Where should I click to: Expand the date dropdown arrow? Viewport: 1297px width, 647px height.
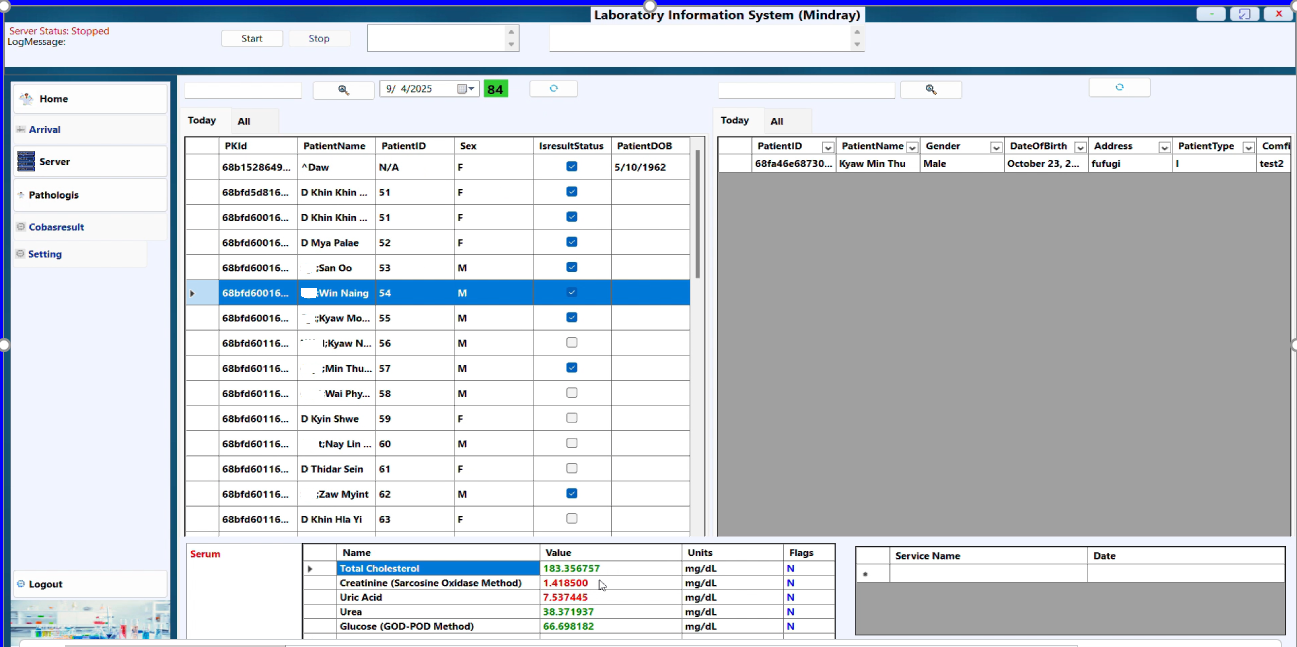[x=472, y=89]
